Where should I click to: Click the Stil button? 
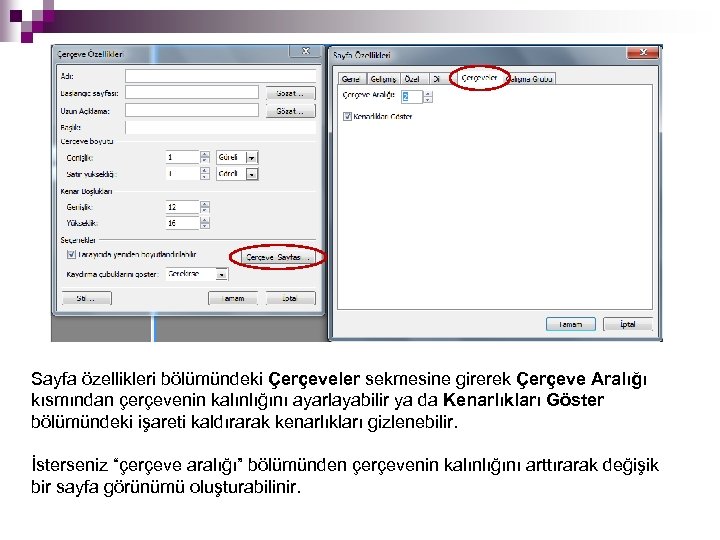pos(86,298)
